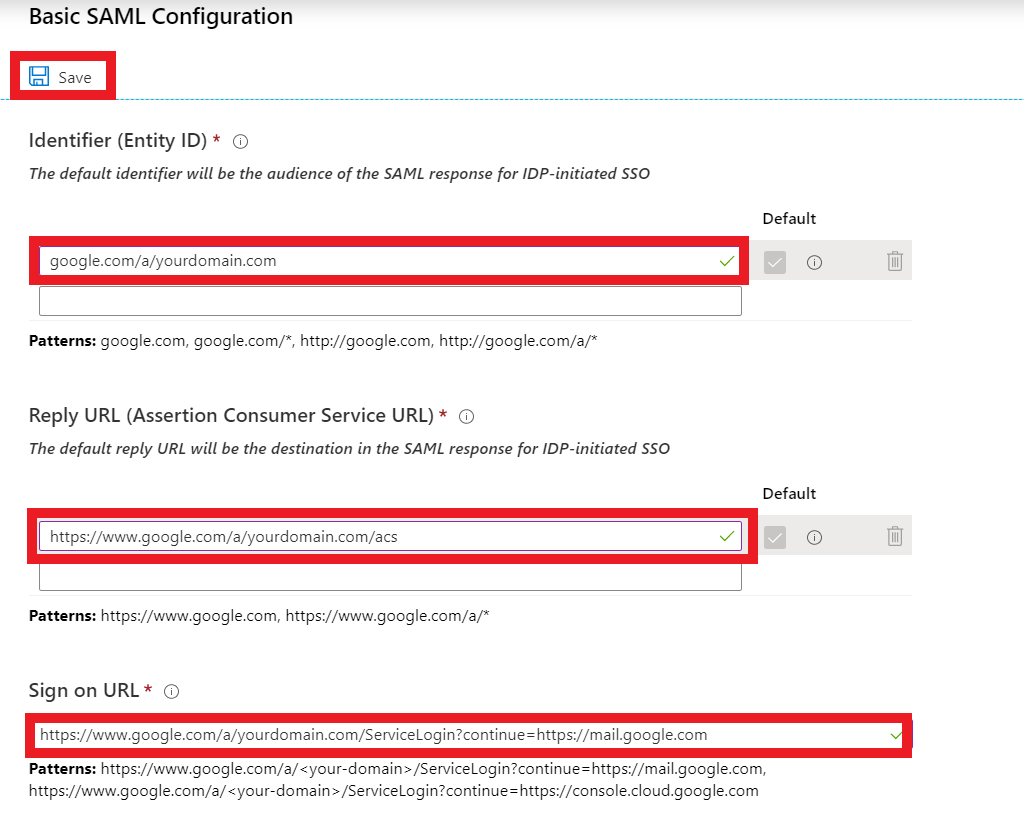
Task: Click green validation checkmark in the Identifier field
Action: point(726,261)
